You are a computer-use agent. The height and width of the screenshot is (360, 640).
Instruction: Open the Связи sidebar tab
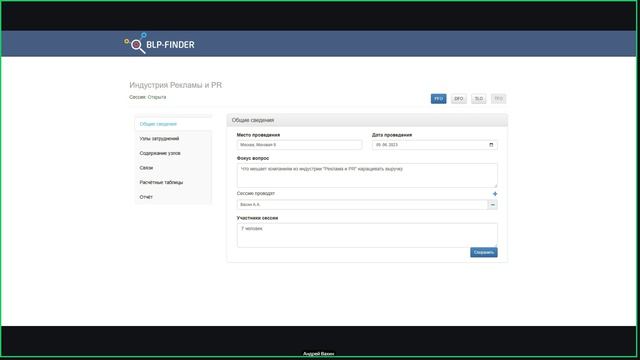(173, 168)
